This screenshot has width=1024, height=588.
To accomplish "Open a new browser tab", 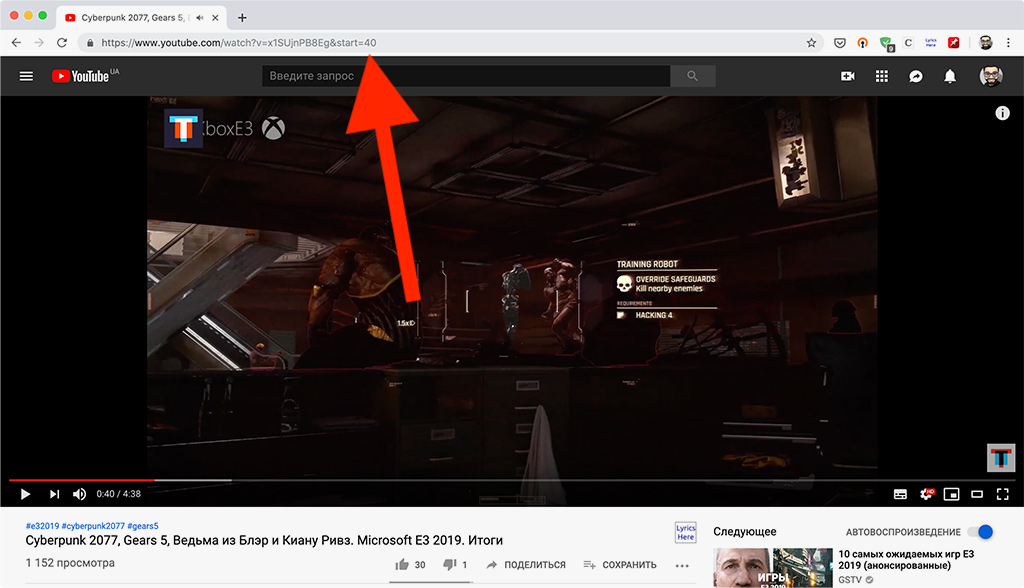I will [242, 18].
